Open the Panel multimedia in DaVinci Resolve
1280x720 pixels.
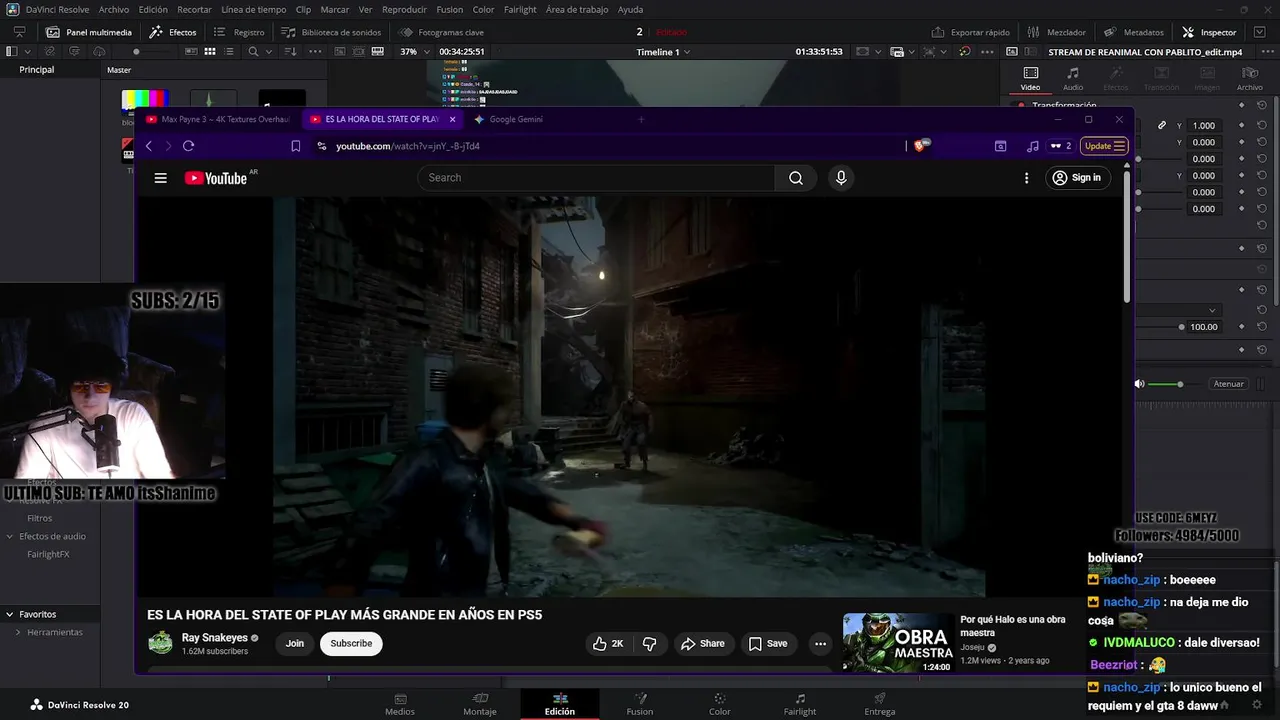pyautogui.click(x=88, y=32)
